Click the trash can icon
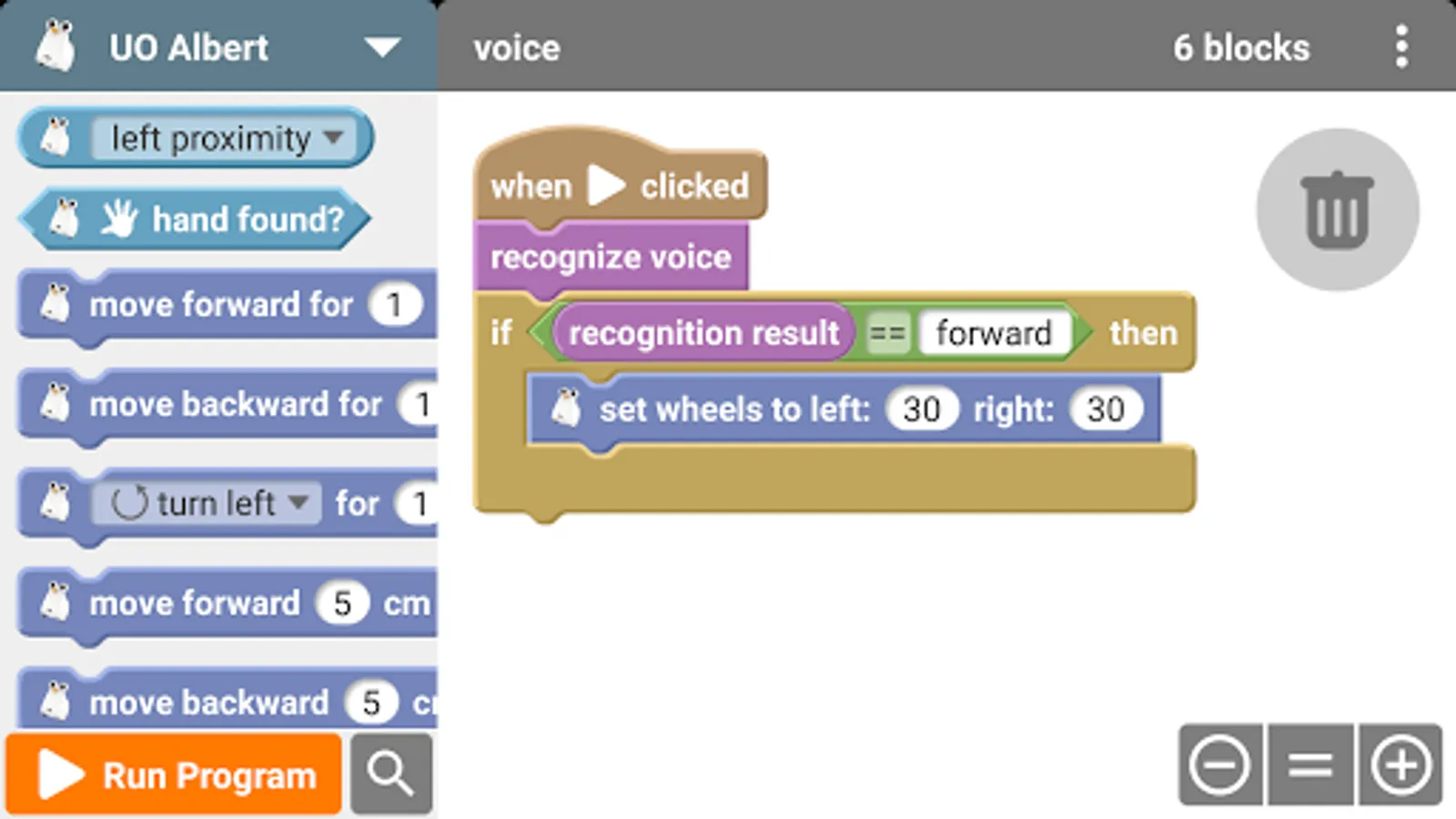The image size is (1456, 819). coord(1337,210)
